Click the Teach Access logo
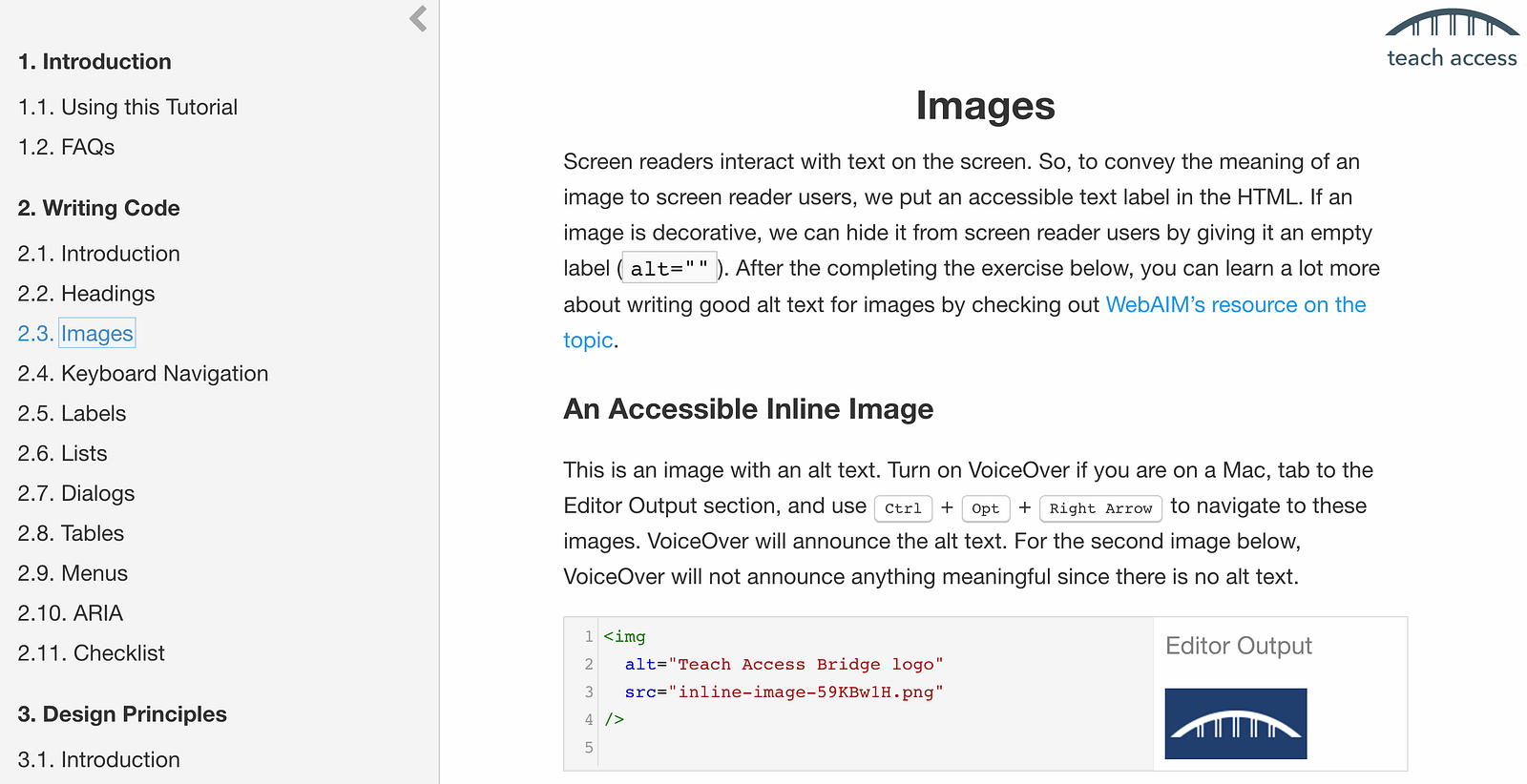This screenshot has height=784, width=1527. coord(1451,39)
